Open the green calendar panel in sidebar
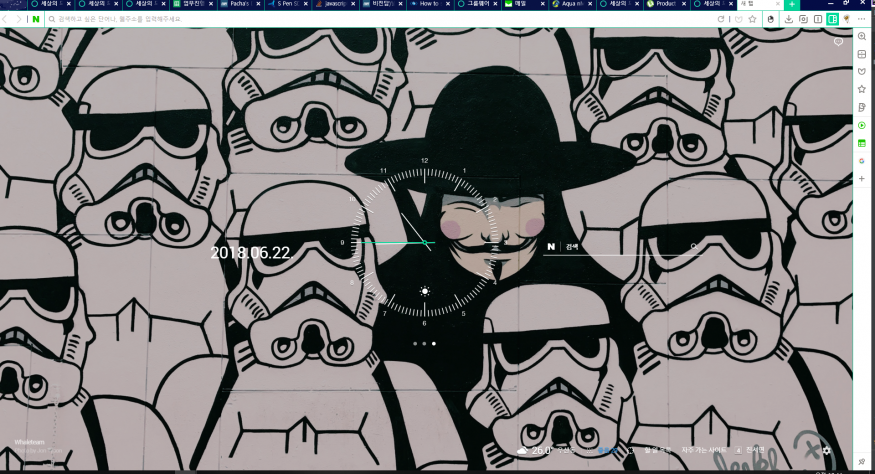Screen dimensions: 875x474 click(862, 143)
